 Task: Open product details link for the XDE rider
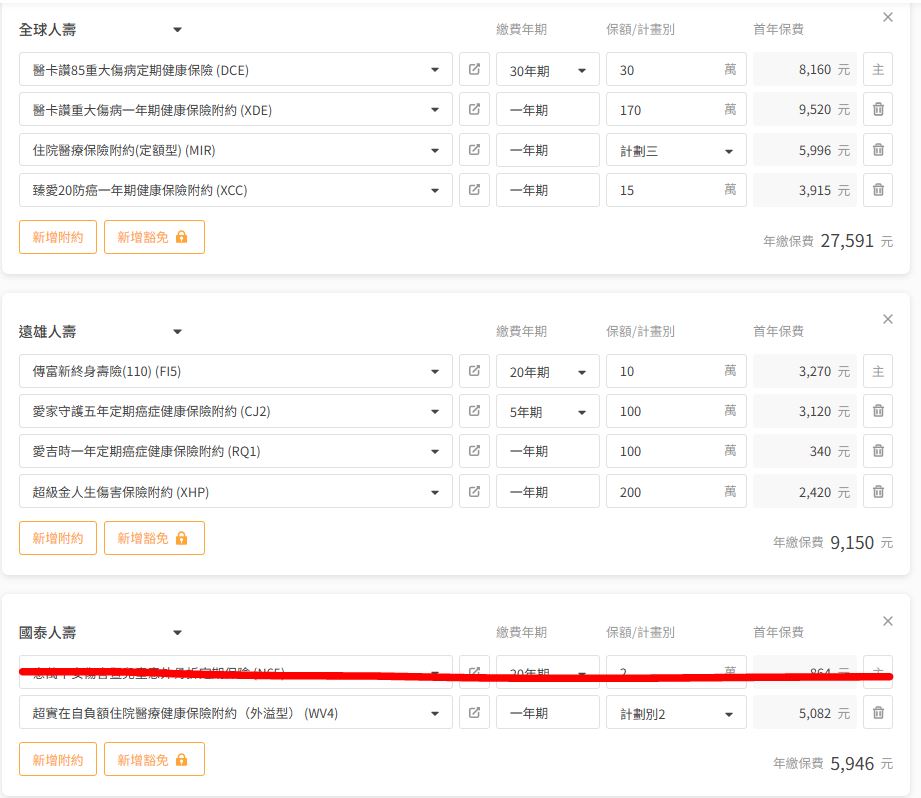(474, 109)
